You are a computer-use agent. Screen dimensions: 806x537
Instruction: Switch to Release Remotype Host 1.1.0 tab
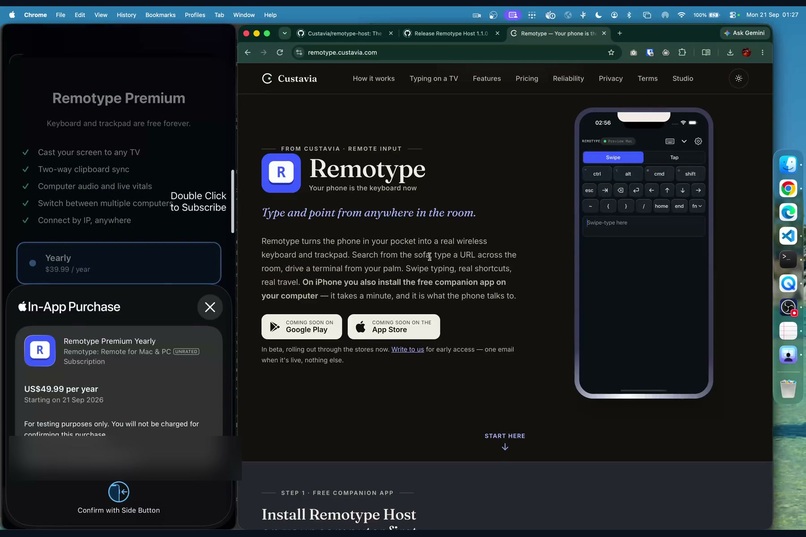point(450,33)
